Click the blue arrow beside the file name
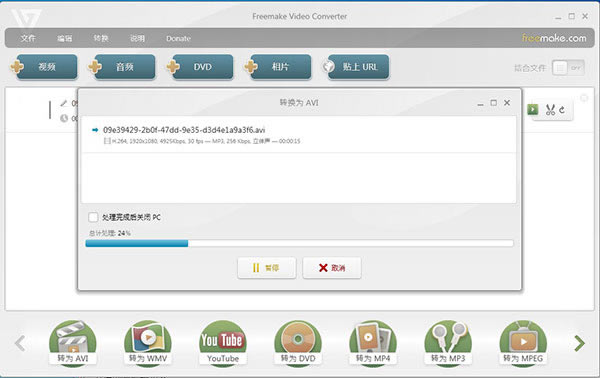 (95, 130)
